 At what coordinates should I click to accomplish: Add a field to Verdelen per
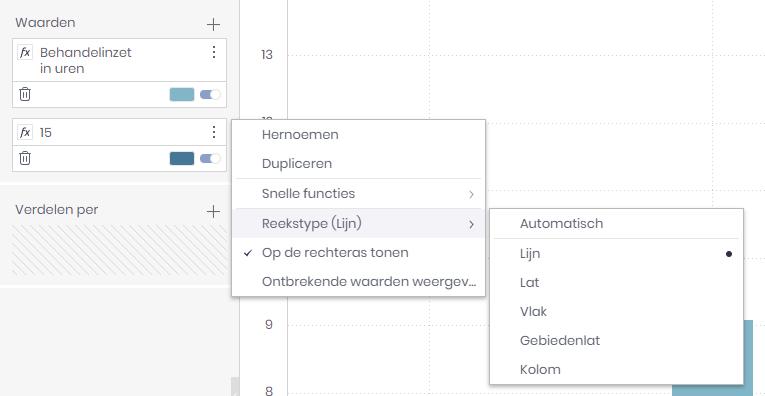tap(213, 211)
